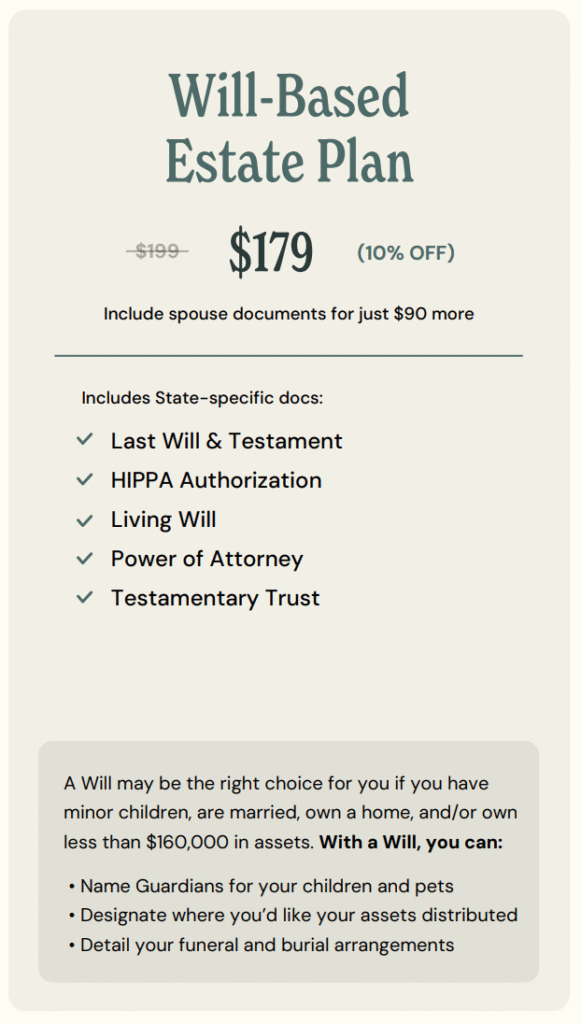581x1024 pixels.
Task: Click the checkmark beside Last Will & Testament
Action: 84,440
